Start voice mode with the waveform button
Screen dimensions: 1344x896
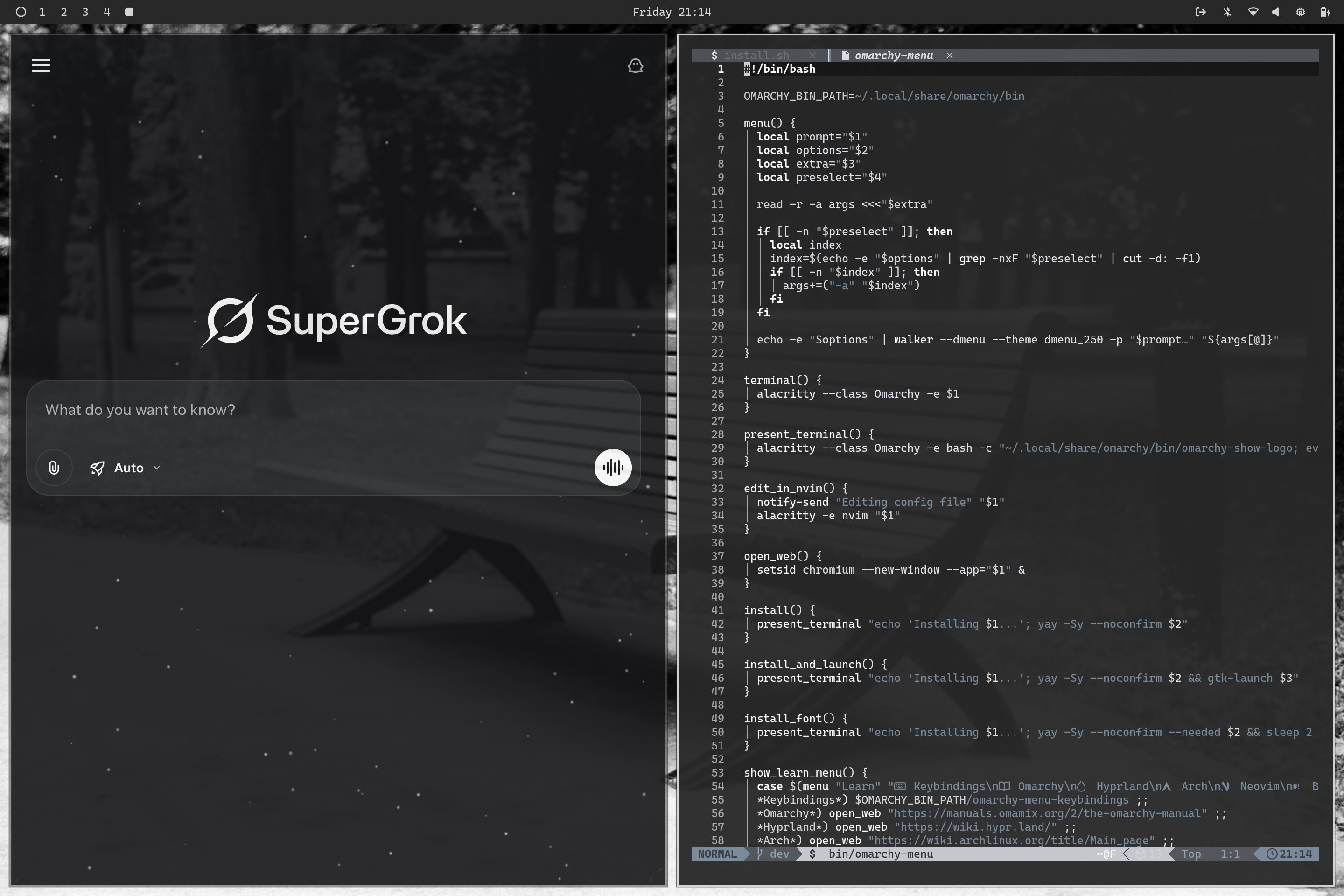[613, 468]
